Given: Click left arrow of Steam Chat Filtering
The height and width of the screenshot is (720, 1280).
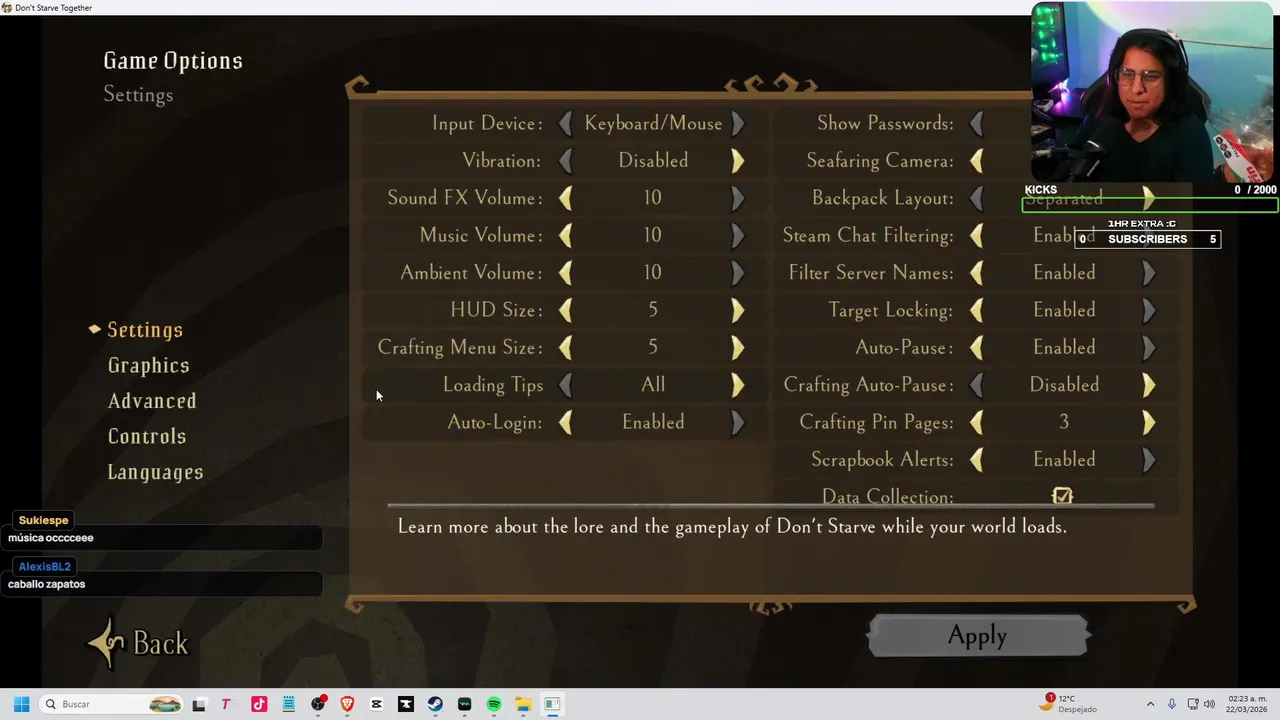Looking at the screenshot, I should [977, 236].
